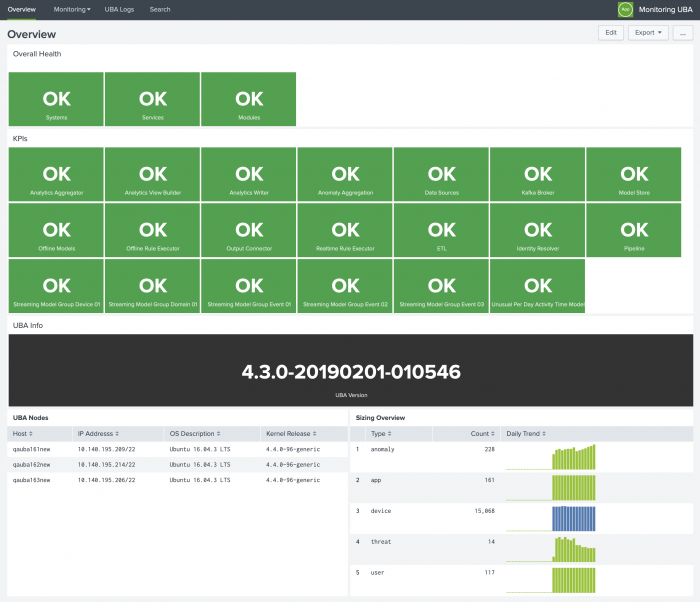Open the Anomaly Aggregation KPI tile

coord(345,174)
